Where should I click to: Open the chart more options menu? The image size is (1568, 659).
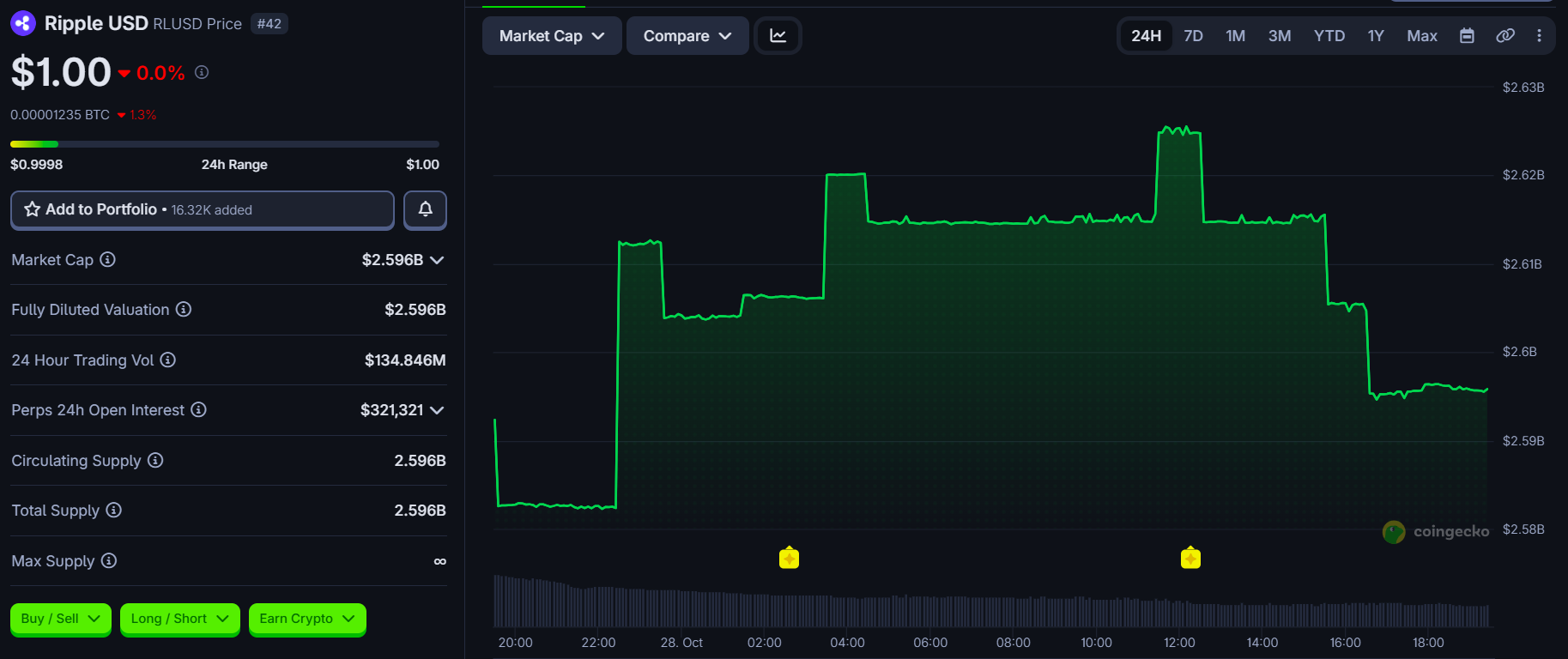click(x=1539, y=36)
